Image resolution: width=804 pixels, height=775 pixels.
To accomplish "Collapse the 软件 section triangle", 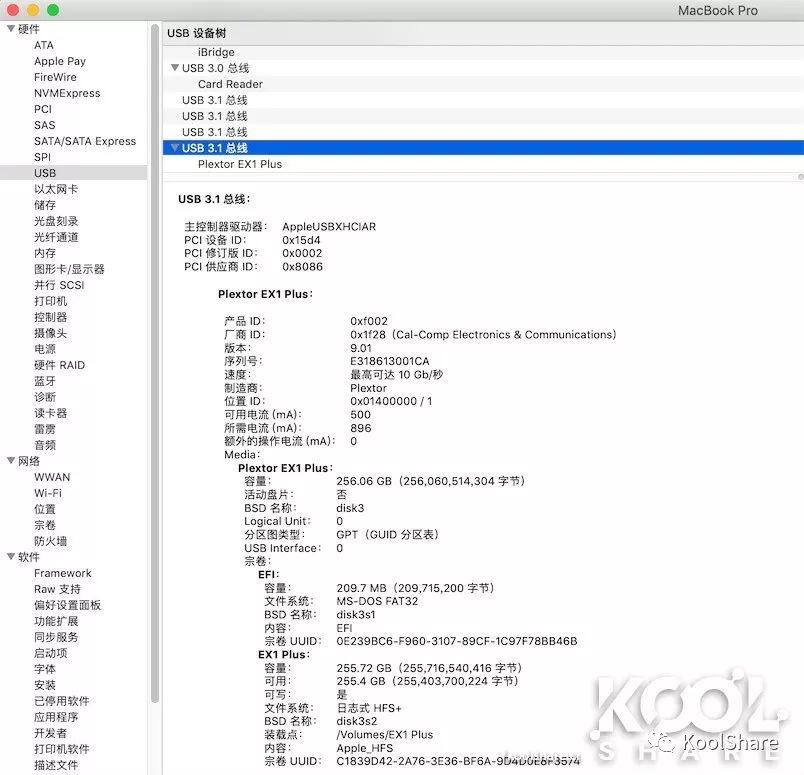I will coord(10,557).
